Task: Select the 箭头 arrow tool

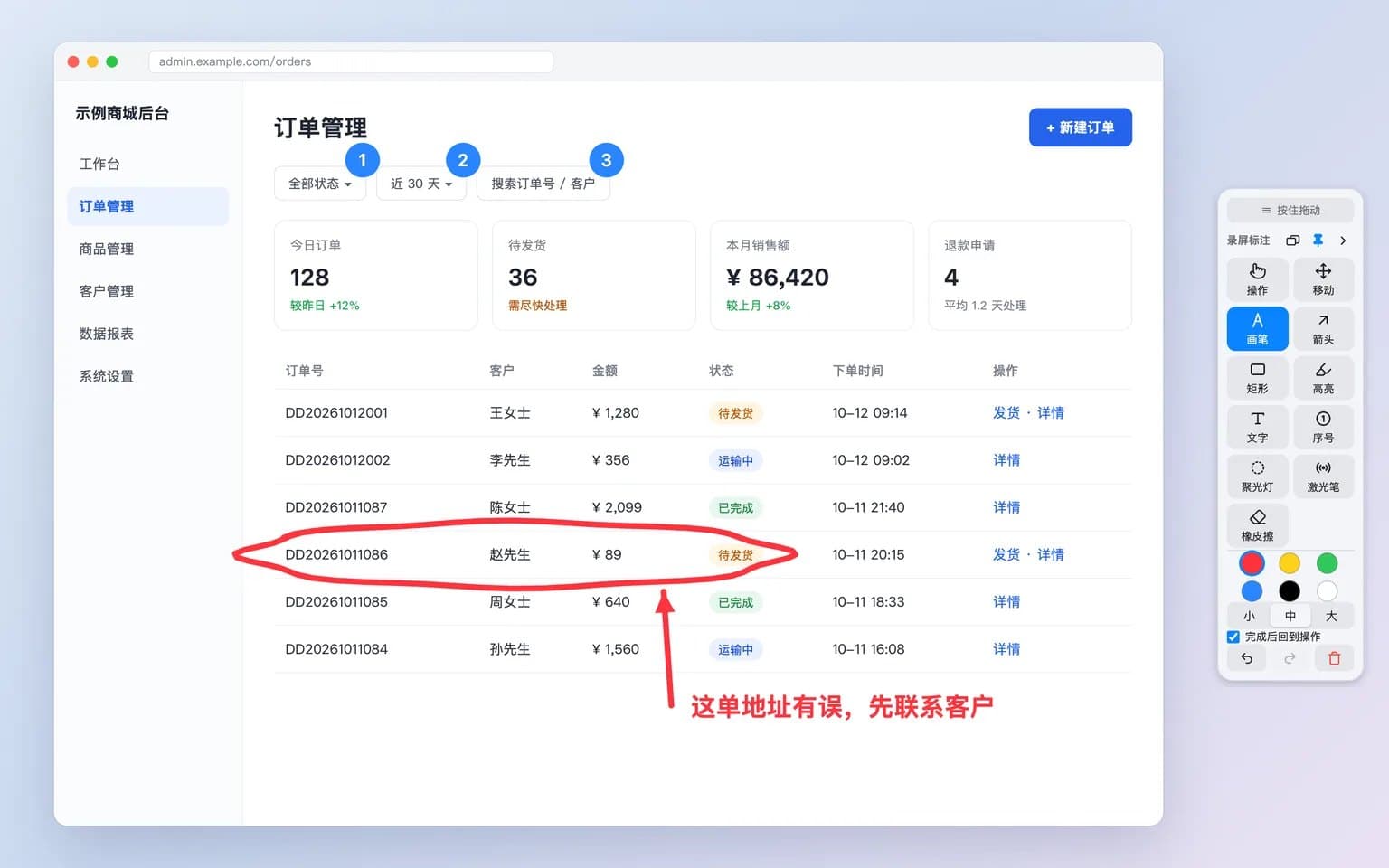Action: coord(1323,328)
